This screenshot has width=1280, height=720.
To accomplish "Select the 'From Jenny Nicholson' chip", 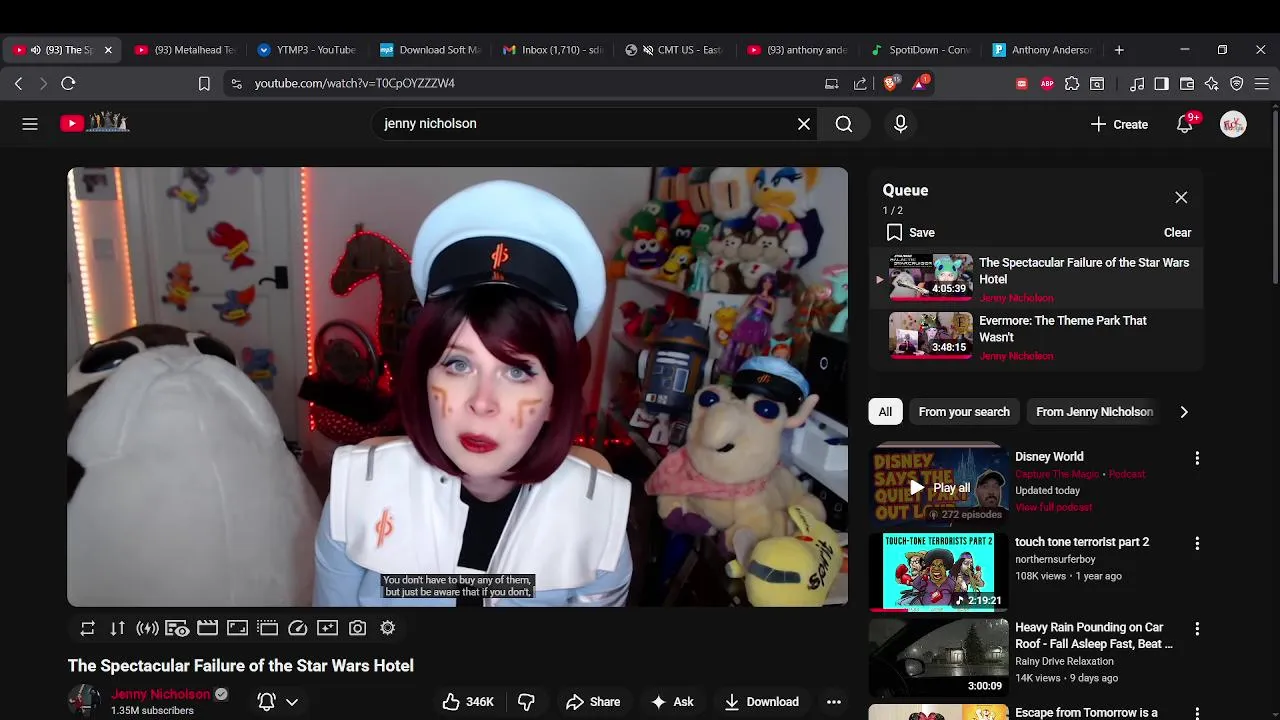I will [x=1094, y=412].
